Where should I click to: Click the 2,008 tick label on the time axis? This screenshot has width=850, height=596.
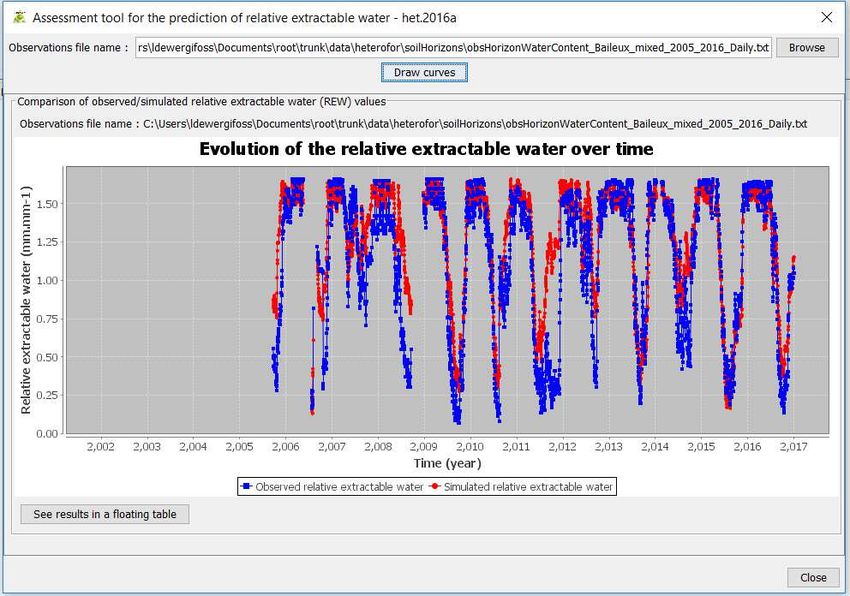click(378, 446)
